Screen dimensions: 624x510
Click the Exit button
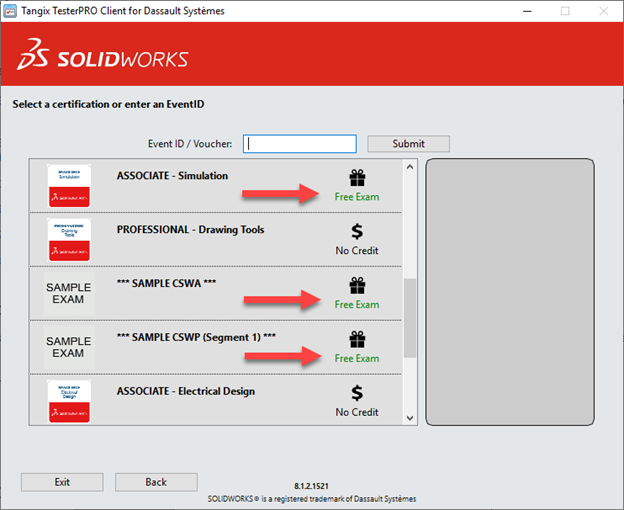[62, 482]
